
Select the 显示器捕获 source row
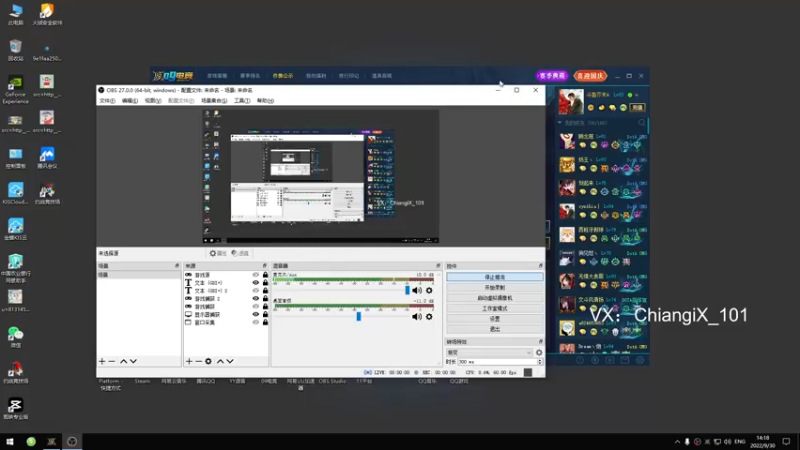point(226,314)
